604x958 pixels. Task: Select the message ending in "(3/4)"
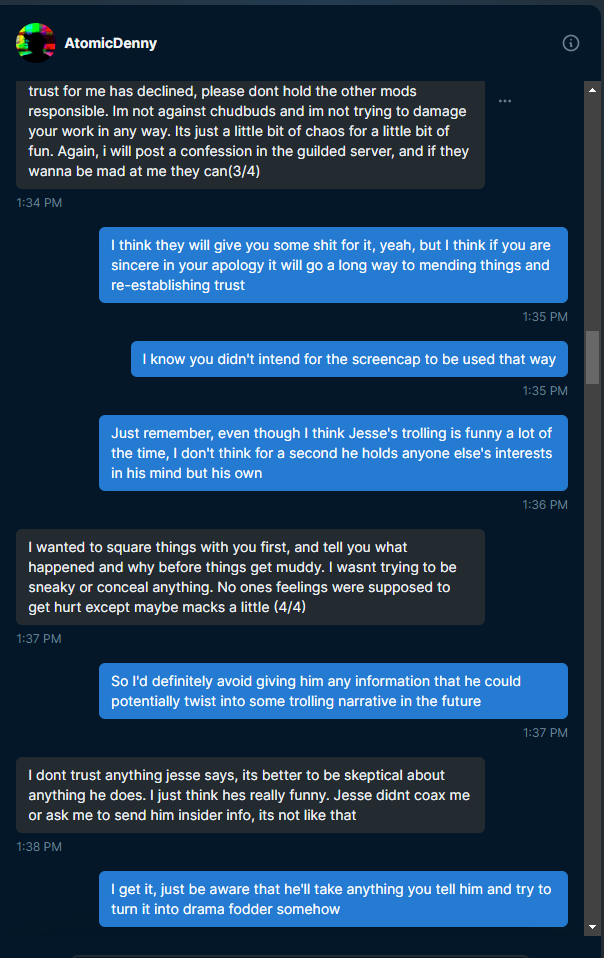point(250,131)
